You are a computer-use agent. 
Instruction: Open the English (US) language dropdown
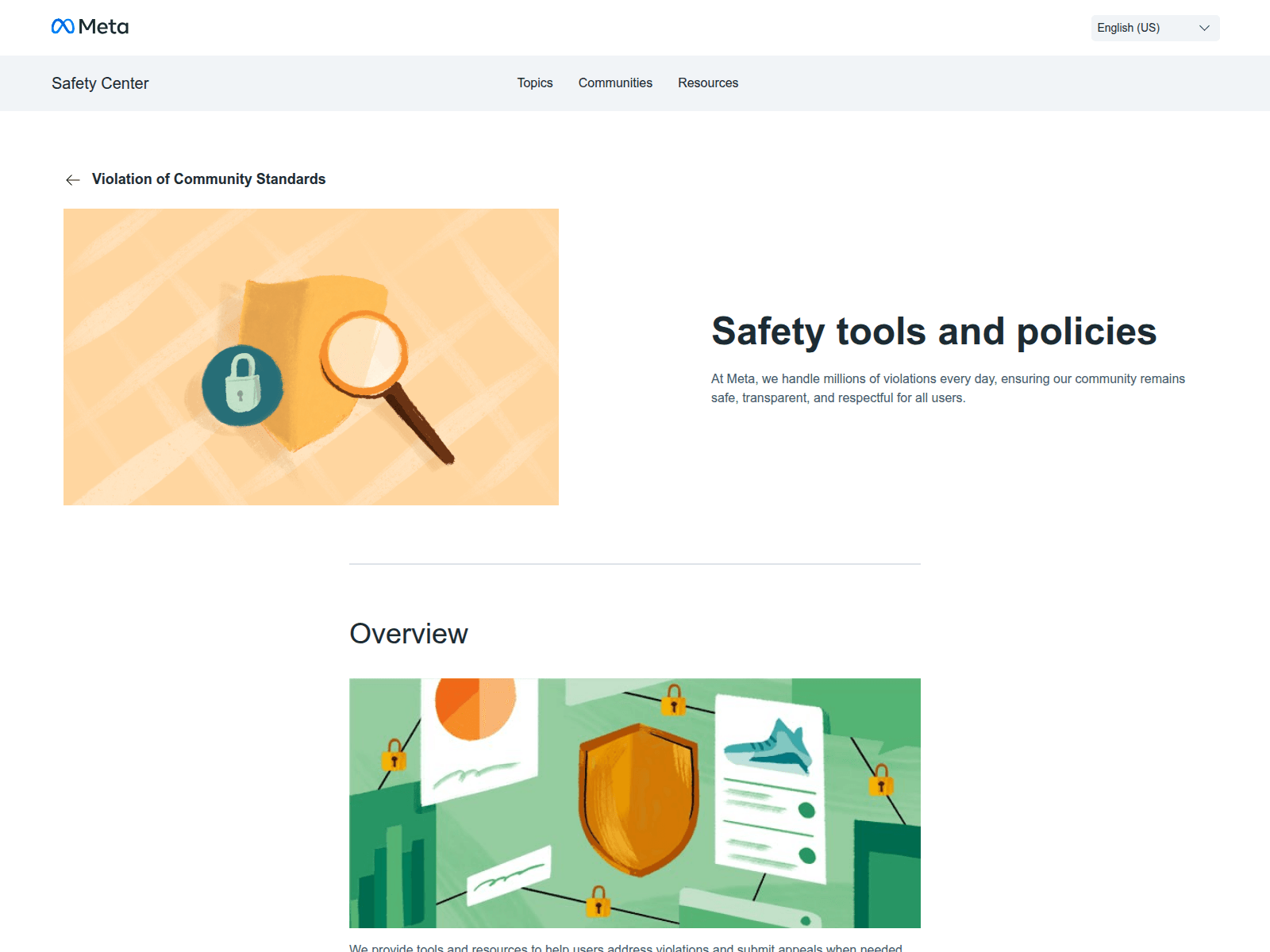(1155, 28)
